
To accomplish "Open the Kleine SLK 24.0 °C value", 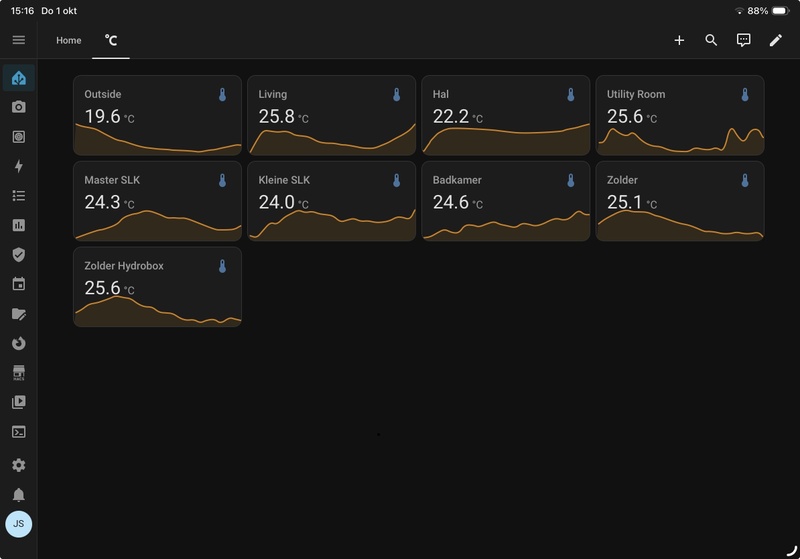I will pyautogui.click(x=283, y=202).
